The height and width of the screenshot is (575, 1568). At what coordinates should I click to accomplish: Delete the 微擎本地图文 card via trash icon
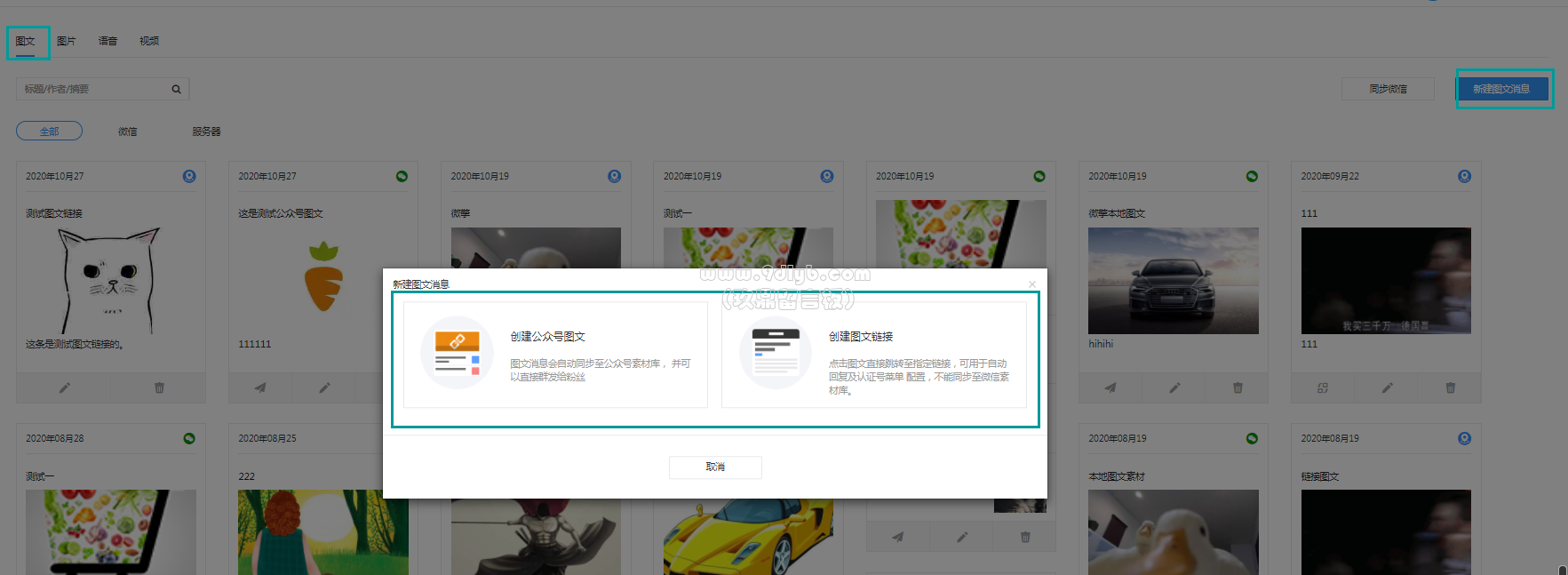[x=1238, y=387]
